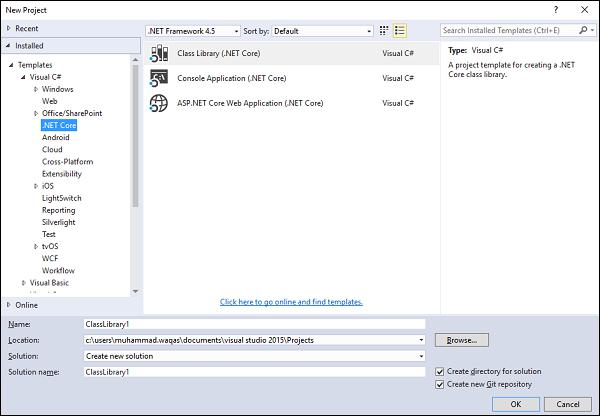600x416 pixels.
Task: Select the Android category
Action: pyautogui.click(x=56, y=137)
